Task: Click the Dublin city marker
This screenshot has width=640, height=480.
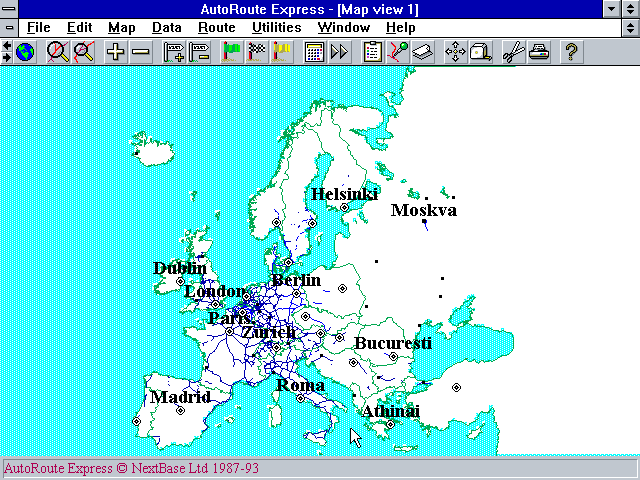Action: click(x=180, y=282)
